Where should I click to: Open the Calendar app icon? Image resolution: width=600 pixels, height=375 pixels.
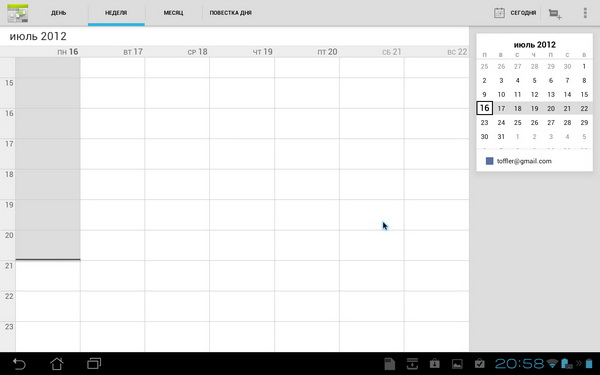coord(18,13)
